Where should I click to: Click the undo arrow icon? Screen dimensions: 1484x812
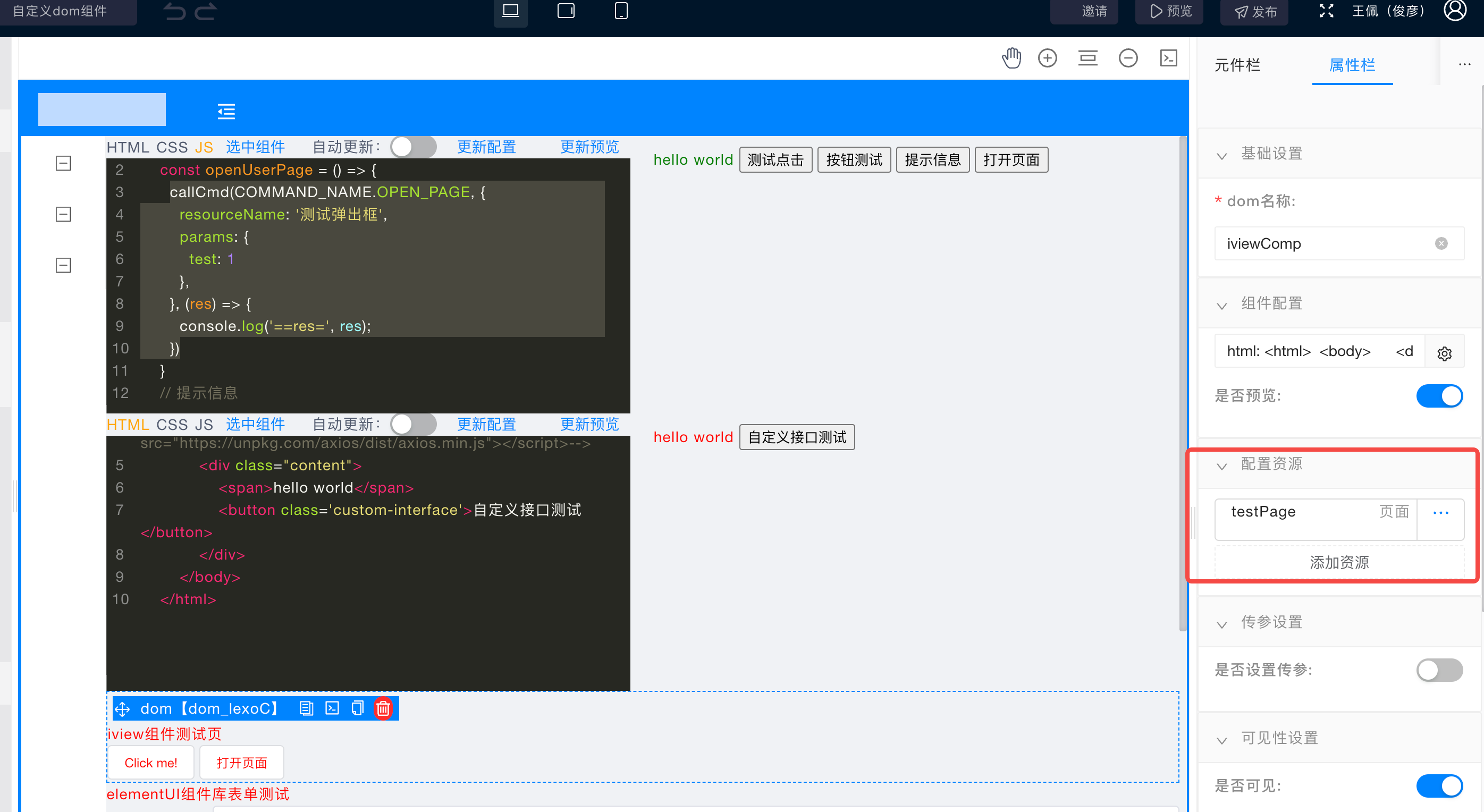point(174,12)
